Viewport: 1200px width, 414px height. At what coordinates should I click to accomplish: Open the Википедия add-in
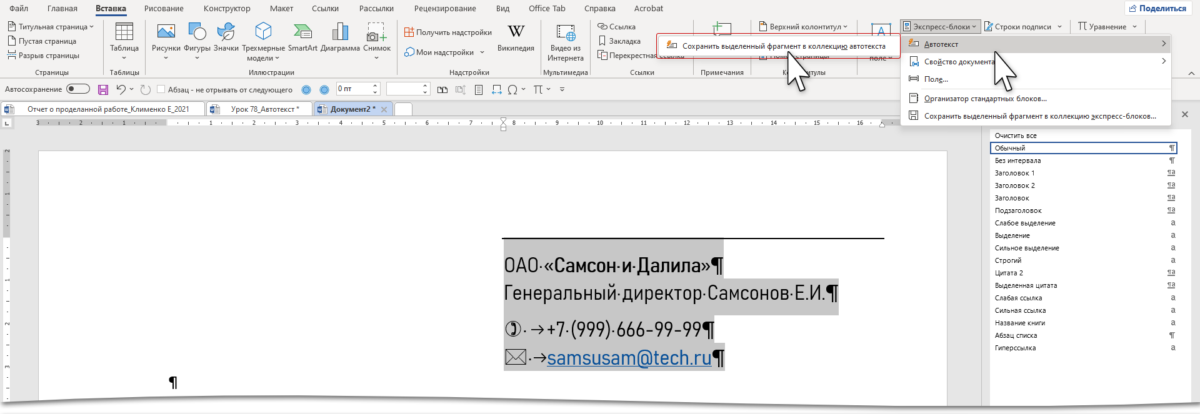tap(517, 37)
